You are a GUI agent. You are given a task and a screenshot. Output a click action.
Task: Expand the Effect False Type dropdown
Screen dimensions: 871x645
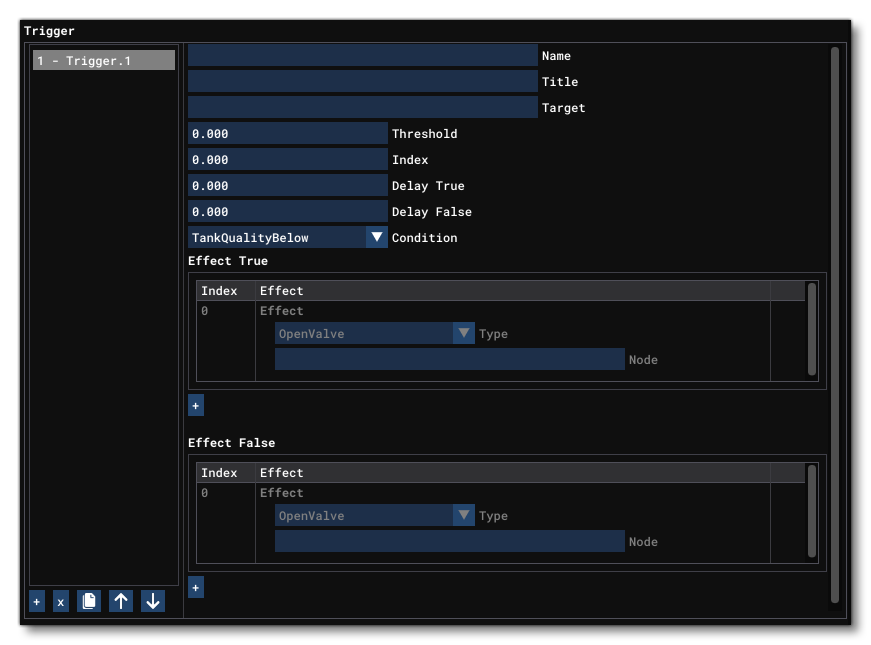coord(463,516)
